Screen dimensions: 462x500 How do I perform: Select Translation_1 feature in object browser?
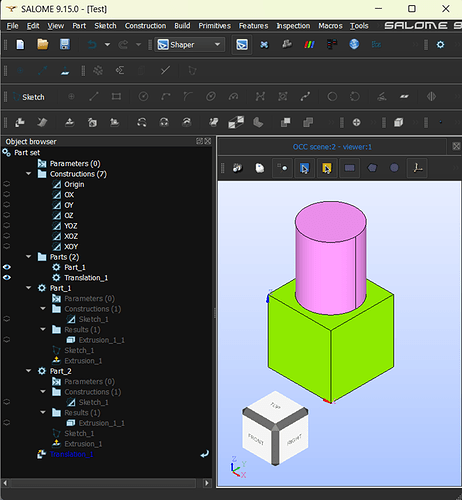point(71,454)
